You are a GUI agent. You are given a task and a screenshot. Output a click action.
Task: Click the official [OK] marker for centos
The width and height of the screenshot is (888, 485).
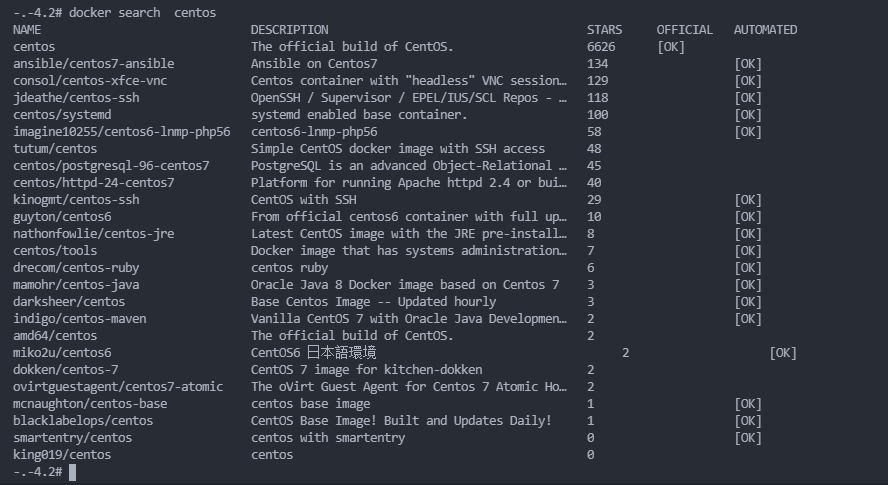672,47
